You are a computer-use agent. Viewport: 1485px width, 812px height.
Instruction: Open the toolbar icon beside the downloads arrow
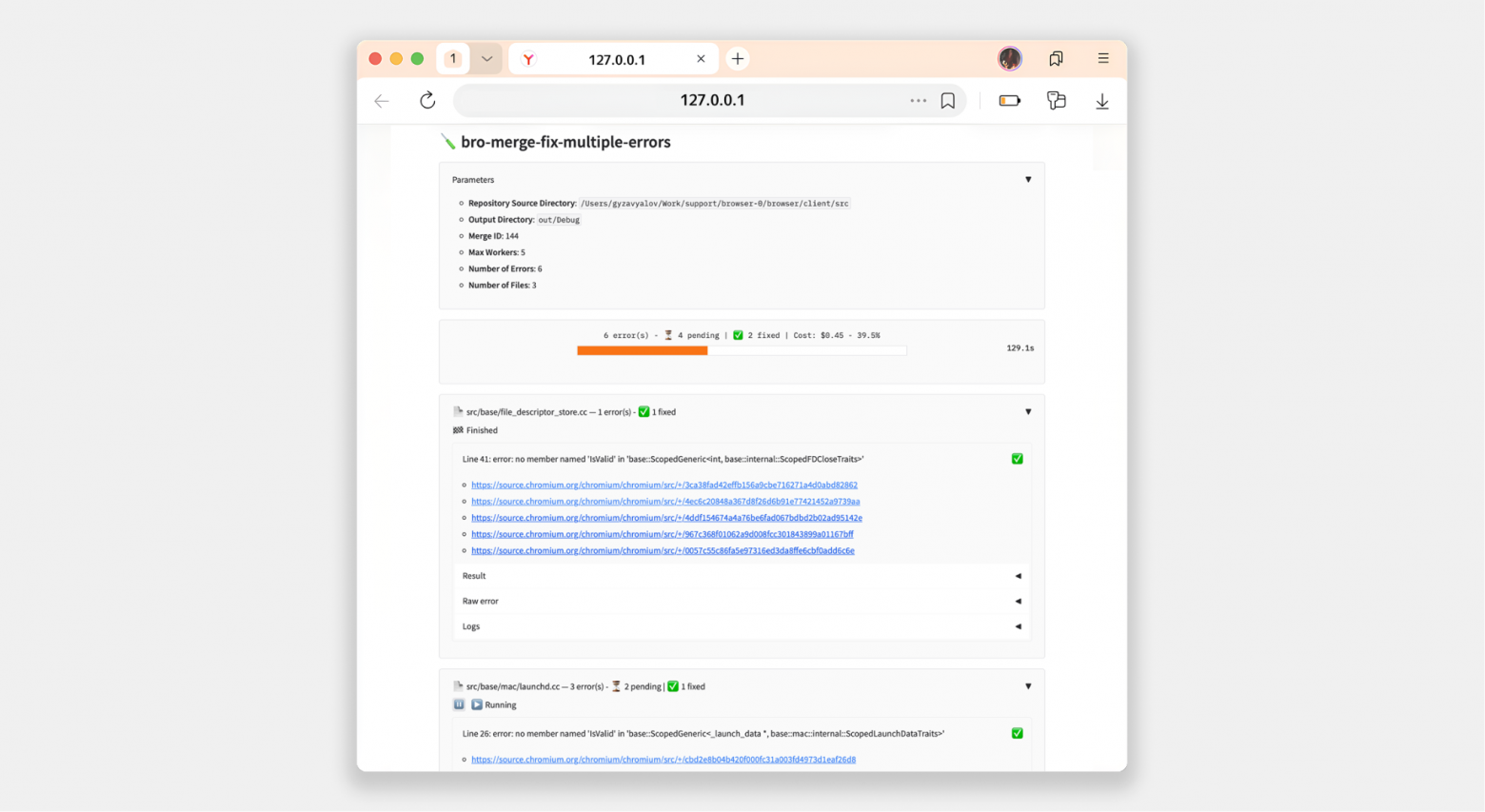tap(1056, 100)
